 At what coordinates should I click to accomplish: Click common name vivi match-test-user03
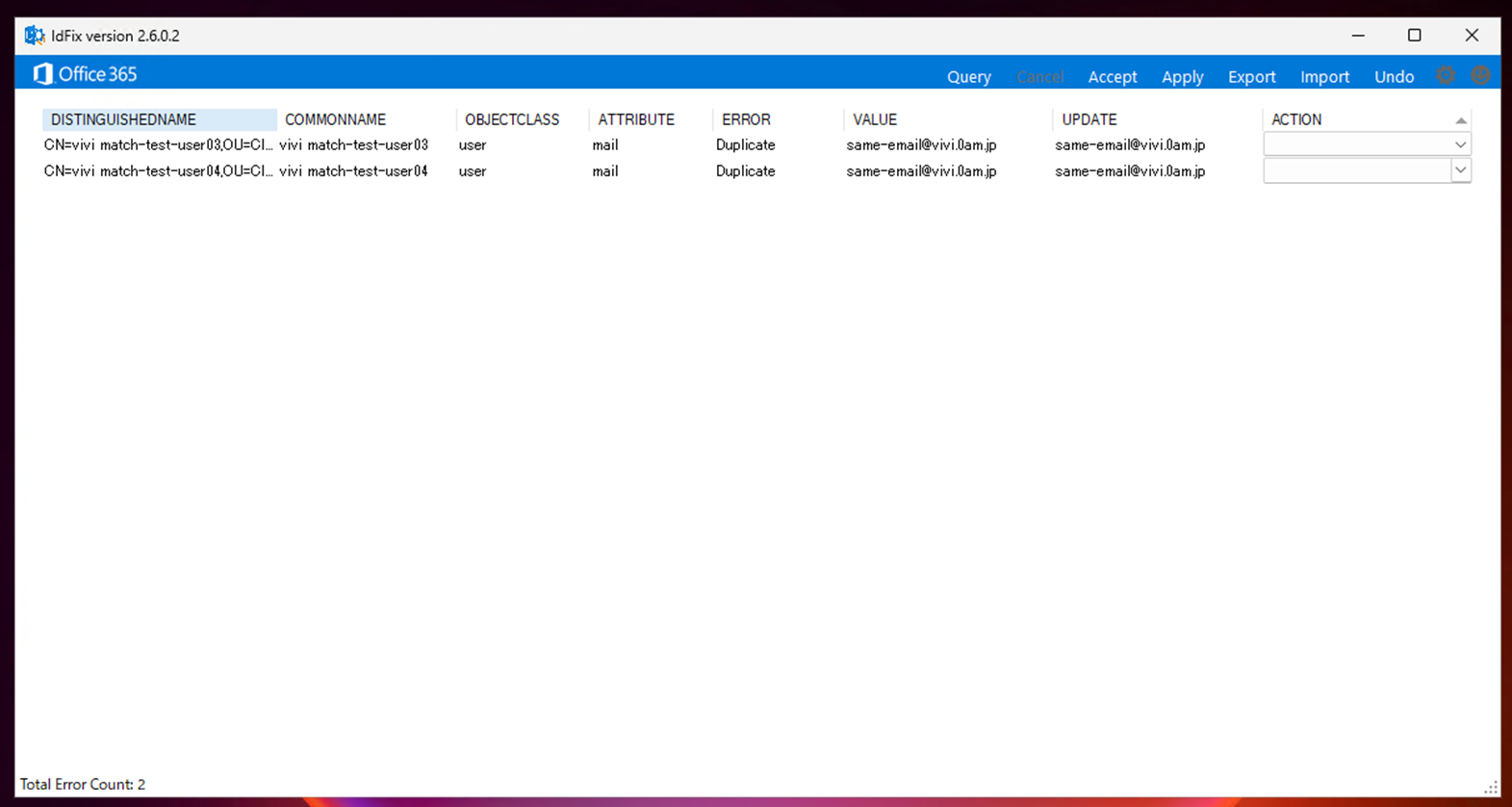(x=353, y=144)
